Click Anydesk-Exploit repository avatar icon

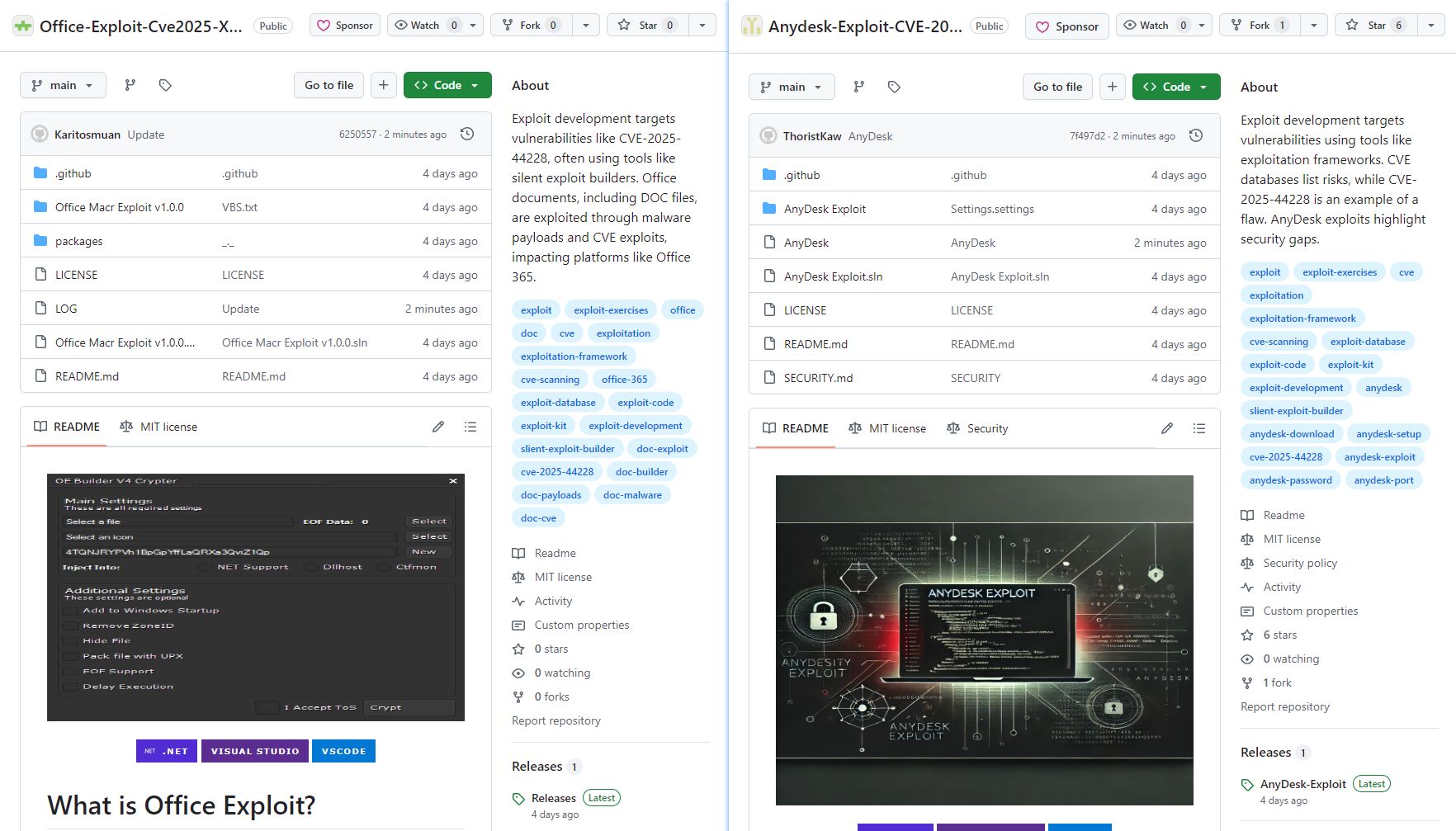pyautogui.click(x=752, y=26)
